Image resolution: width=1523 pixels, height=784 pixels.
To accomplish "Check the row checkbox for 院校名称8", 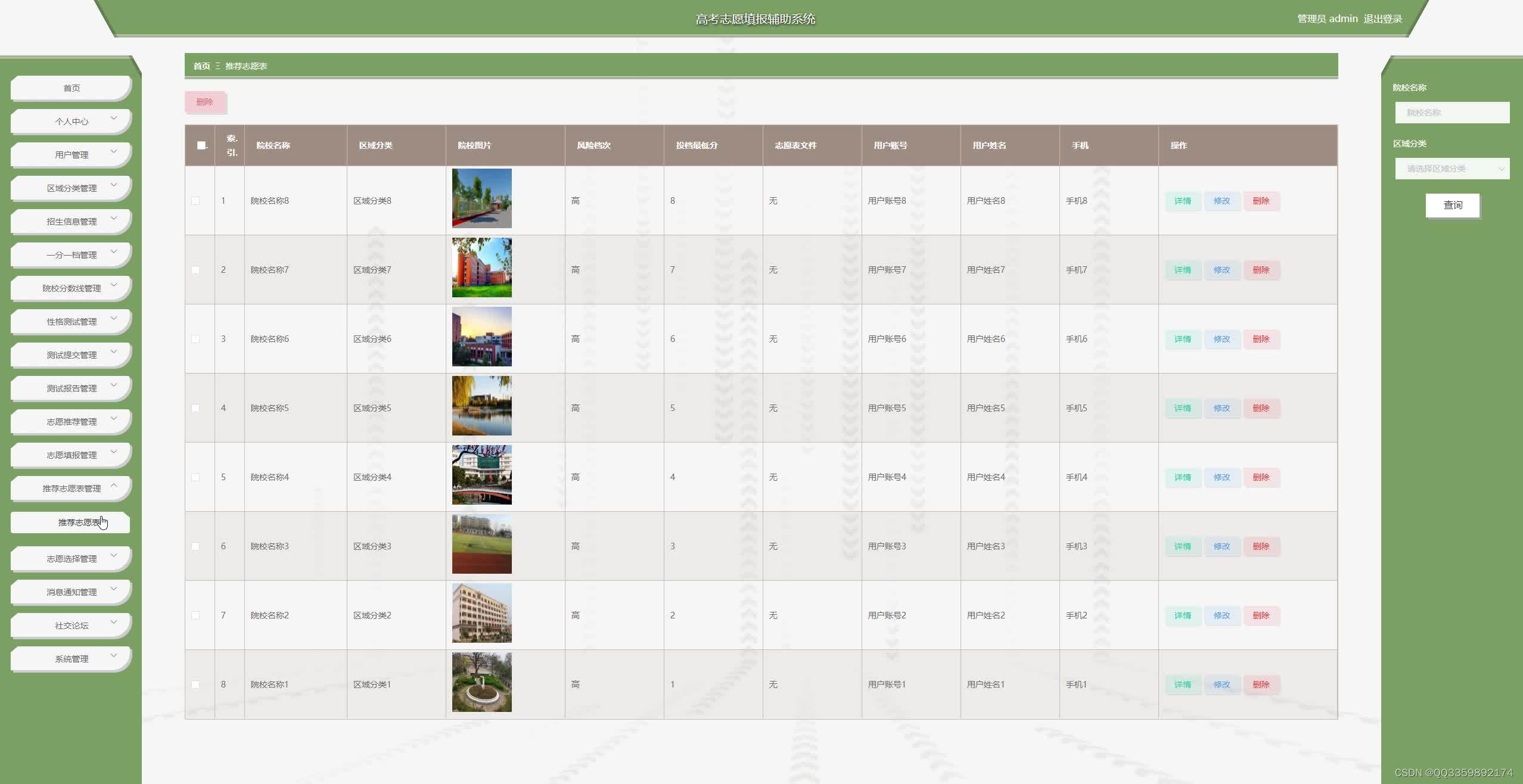I will [195, 201].
